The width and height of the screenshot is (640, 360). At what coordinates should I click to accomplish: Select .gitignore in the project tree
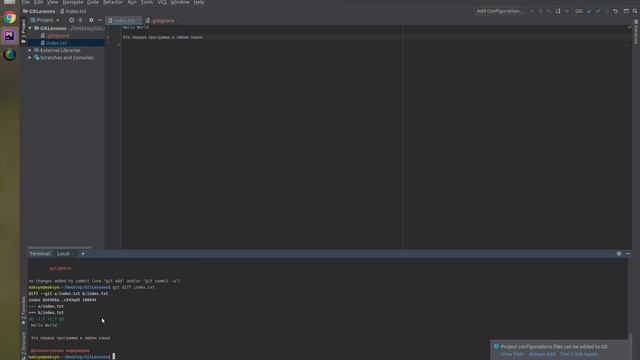58,36
